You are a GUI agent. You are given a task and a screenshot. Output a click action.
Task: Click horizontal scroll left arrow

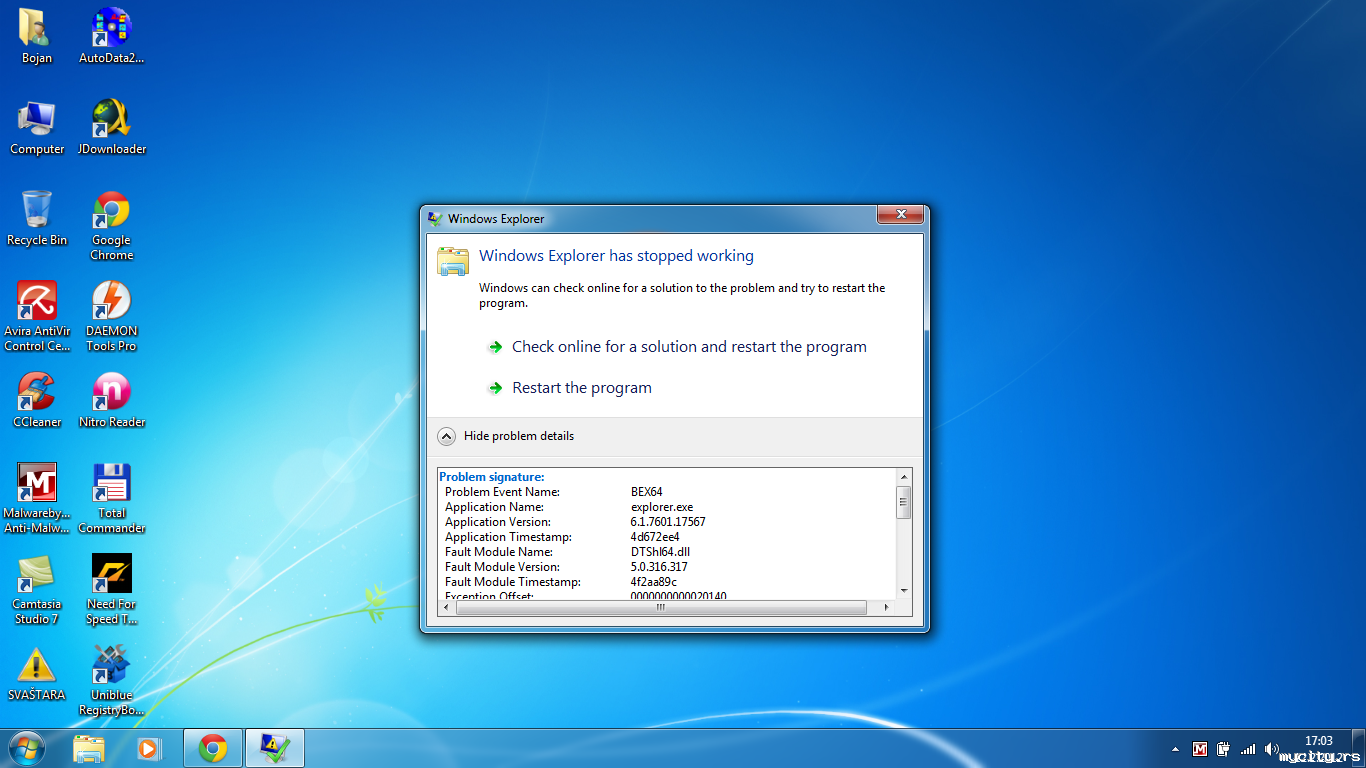tap(447, 607)
